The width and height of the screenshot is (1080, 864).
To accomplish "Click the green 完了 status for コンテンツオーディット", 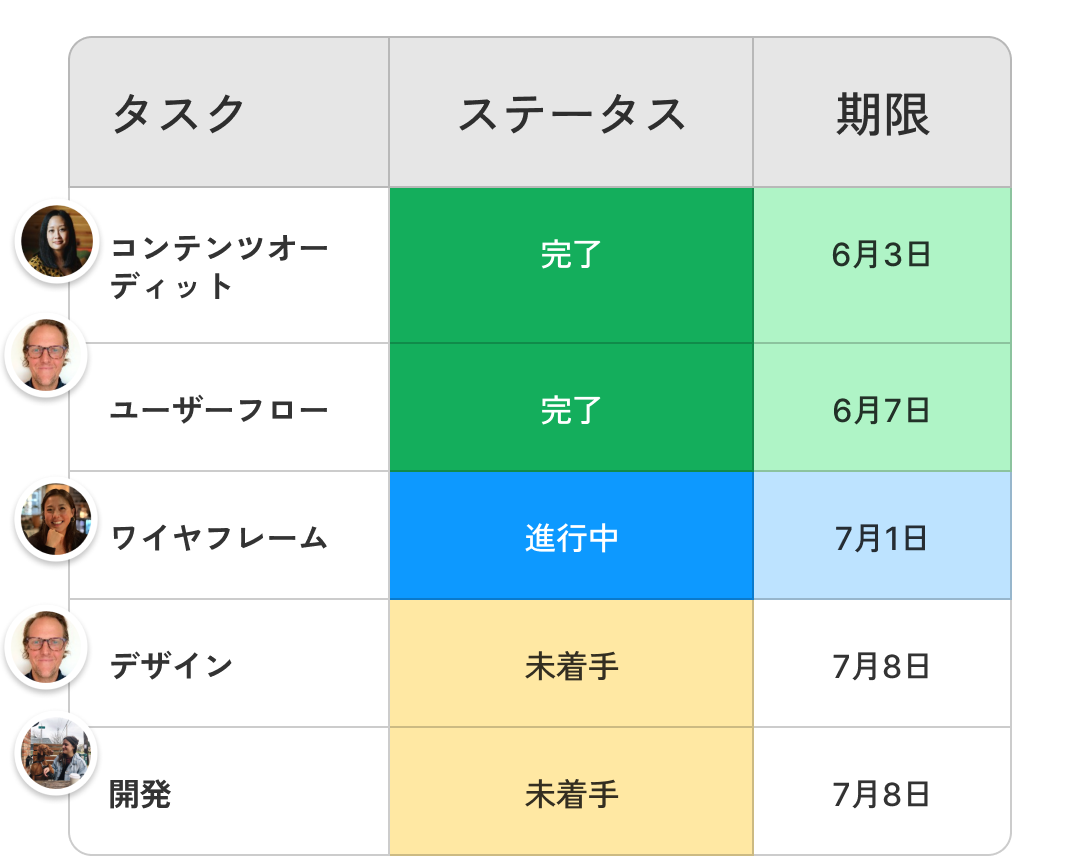I will click(571, 256).
